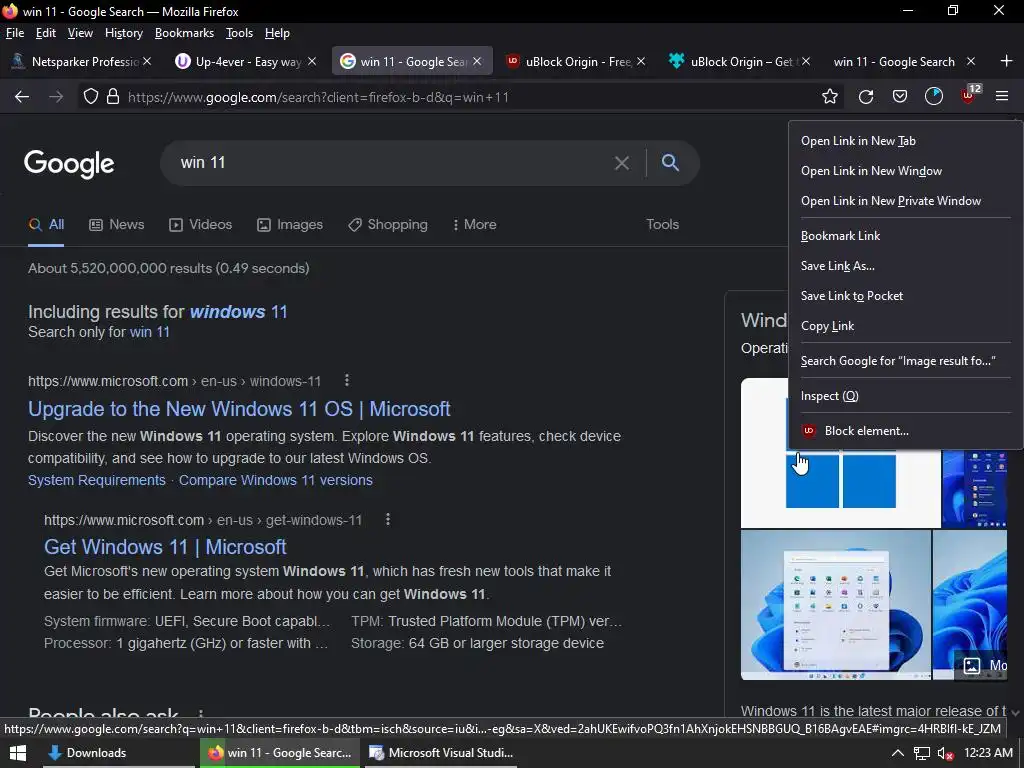Click the Google logo
The width and height of the screenshot is (1024, 768).
coord(69,163)
